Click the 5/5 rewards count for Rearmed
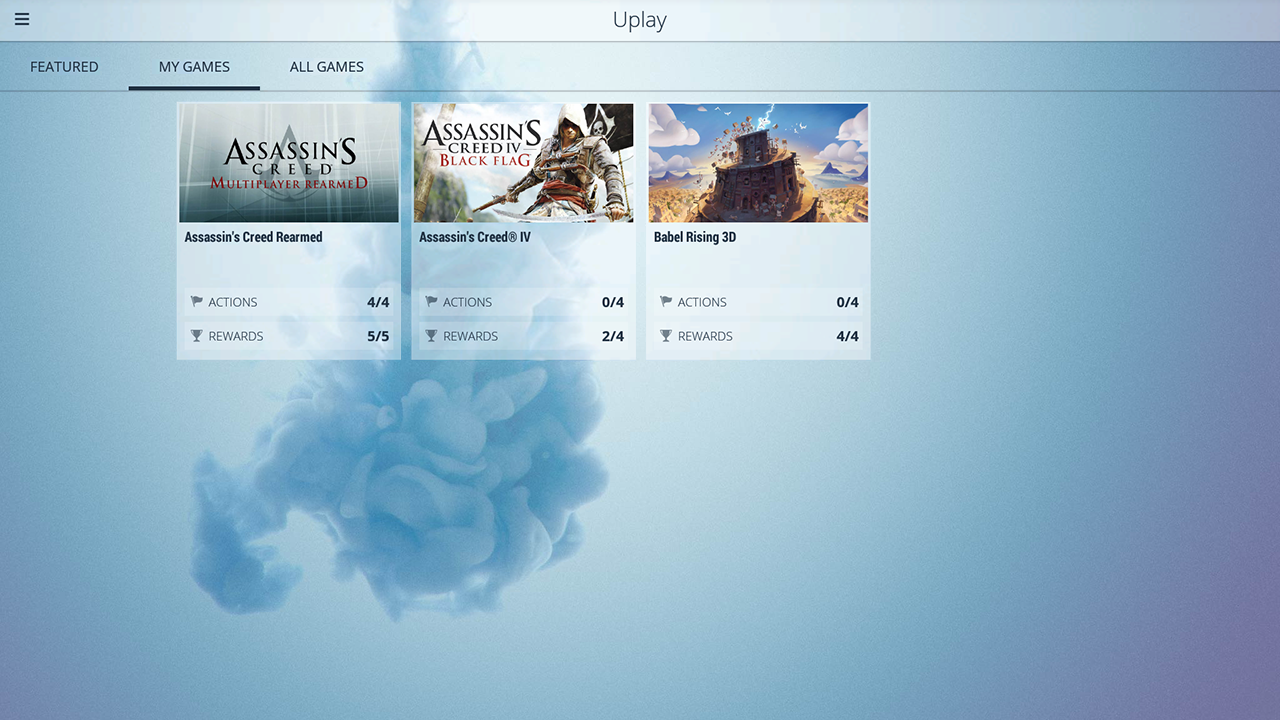This screenshot has height=720, width=1280. point(378,336)
